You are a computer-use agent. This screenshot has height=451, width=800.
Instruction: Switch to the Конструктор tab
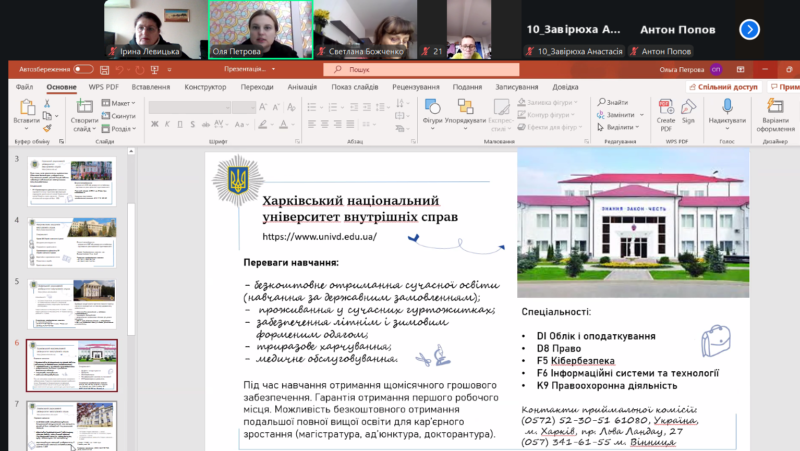pyautogui.click(x=205, y=87)
